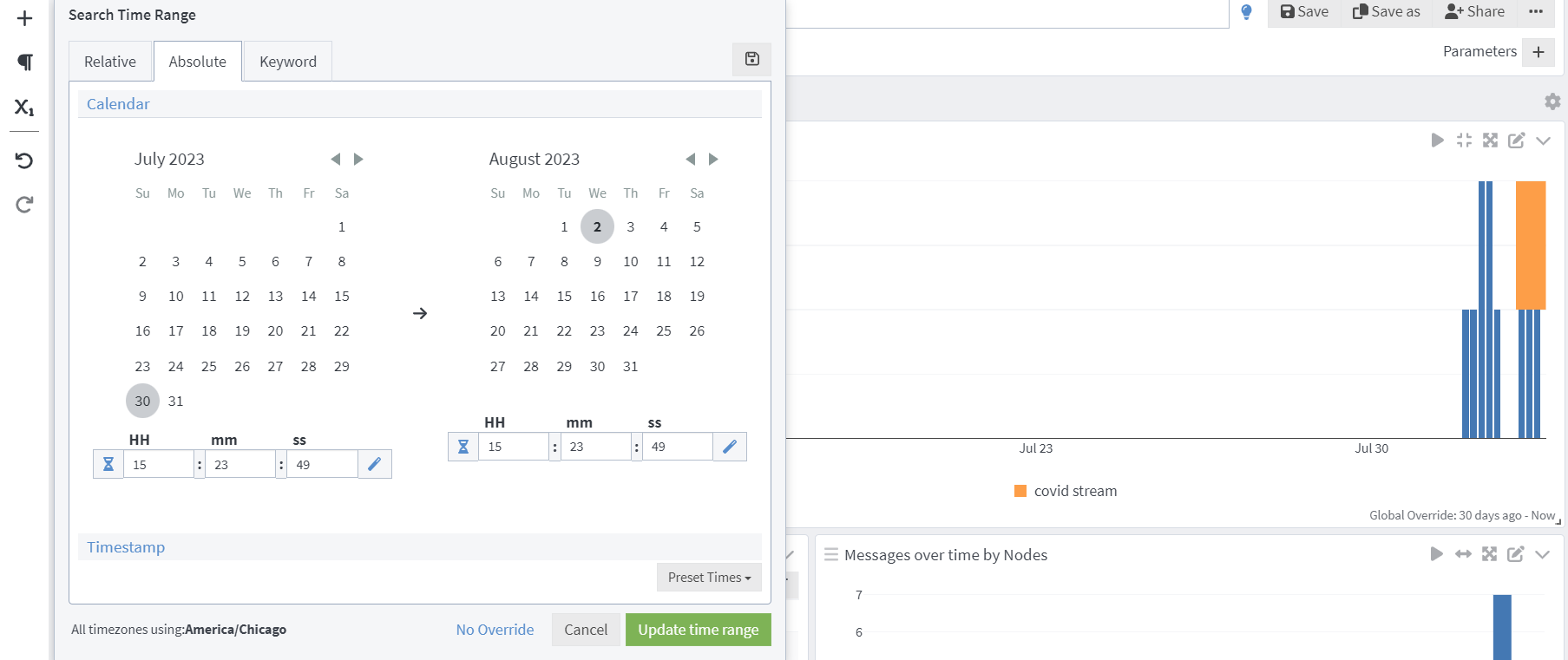Set end time to now with hourglass

[x=463, y=447]
